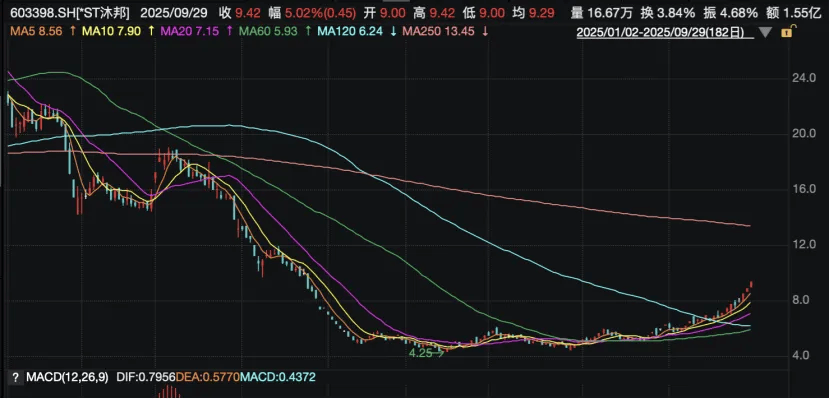Click the 20.0 price axis label

pos(804,133)
